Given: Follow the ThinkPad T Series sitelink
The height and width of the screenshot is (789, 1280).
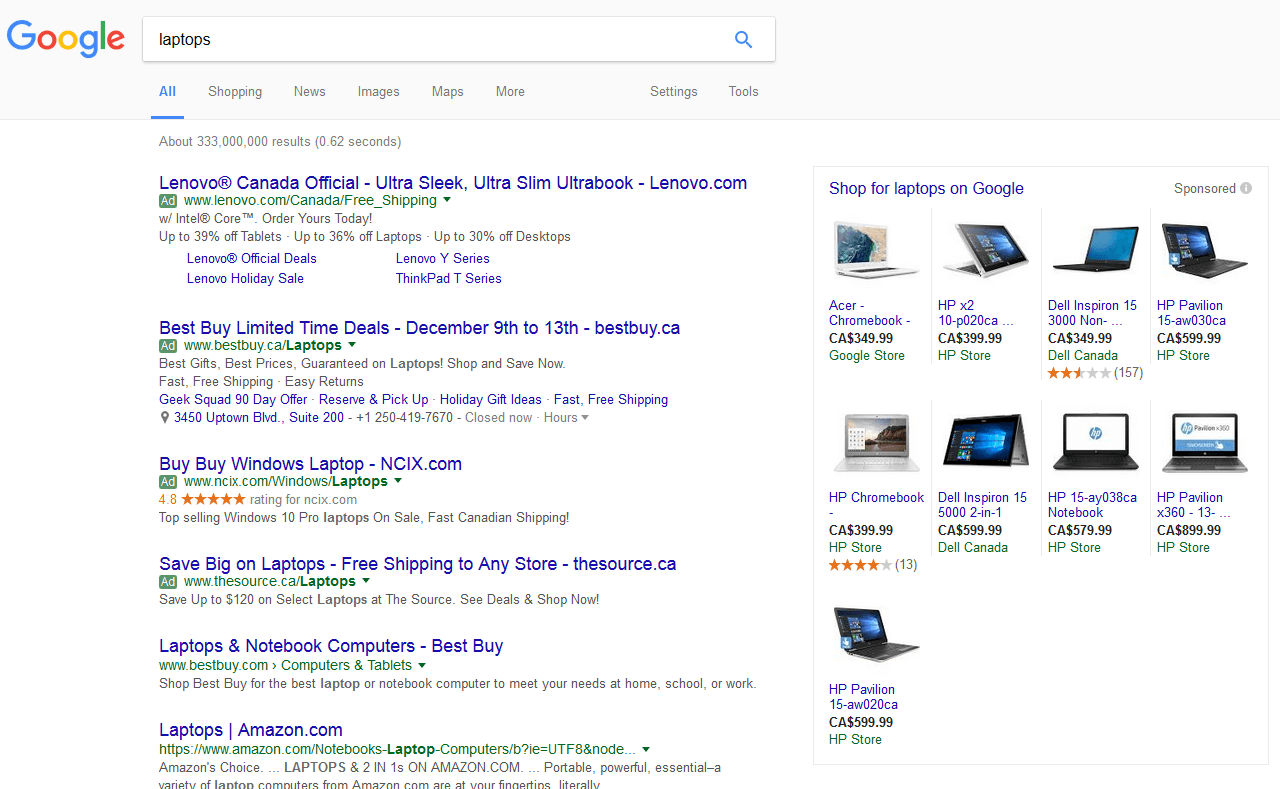Looking at the screenshot, I should pos(448,279).
